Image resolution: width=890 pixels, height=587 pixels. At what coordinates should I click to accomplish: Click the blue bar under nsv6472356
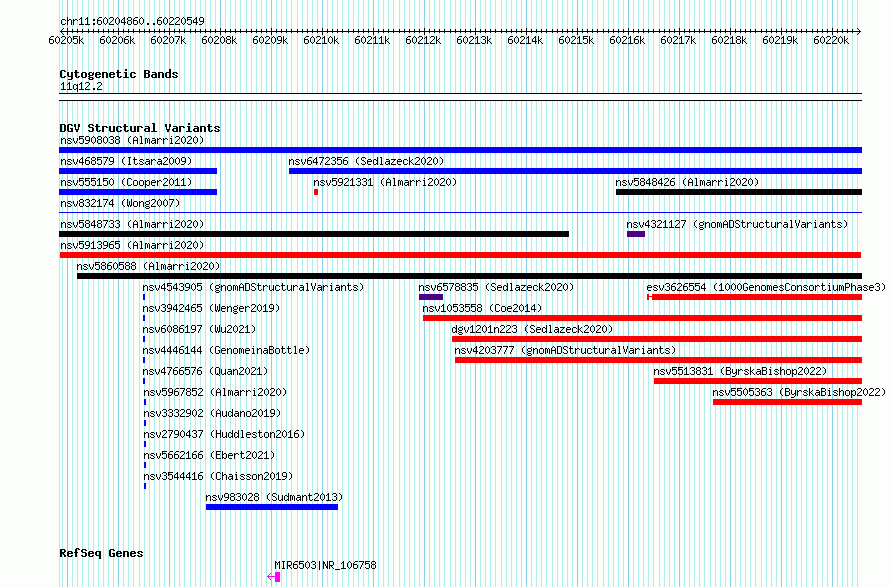click(575, 171)
